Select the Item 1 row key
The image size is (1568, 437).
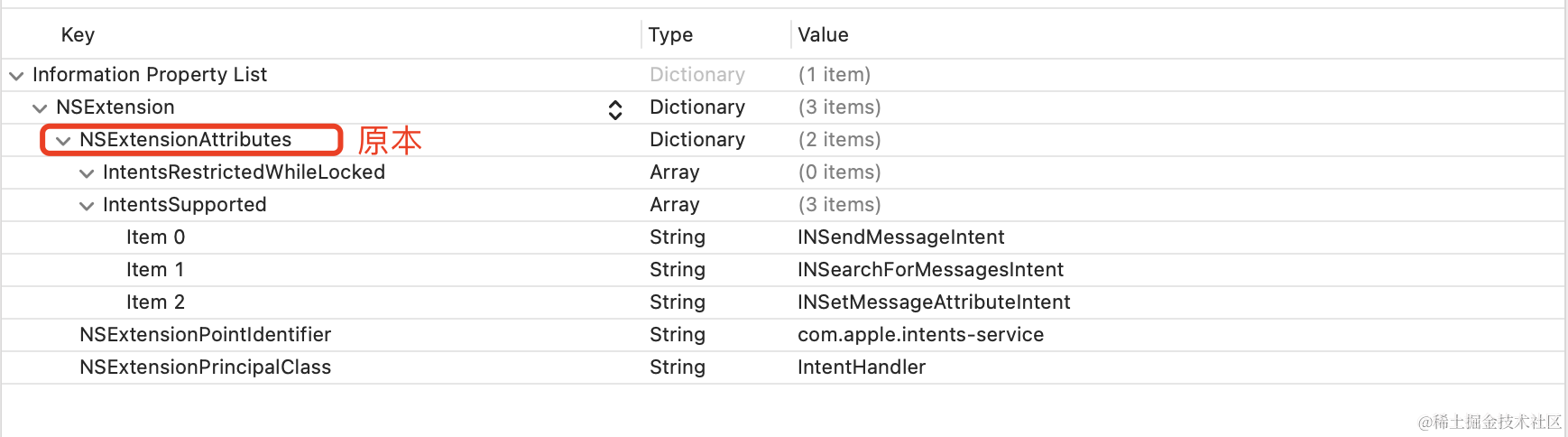(155, 270)
